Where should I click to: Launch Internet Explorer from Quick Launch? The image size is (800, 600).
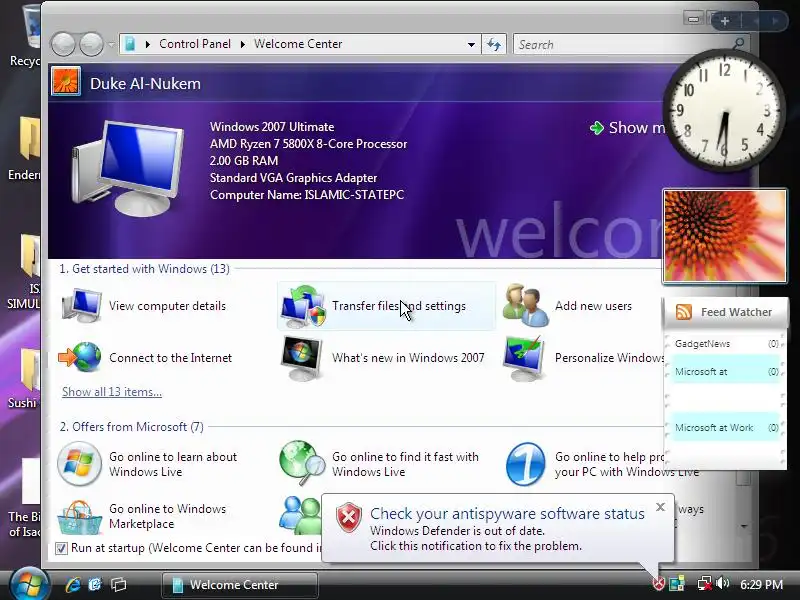click(73, 585)
